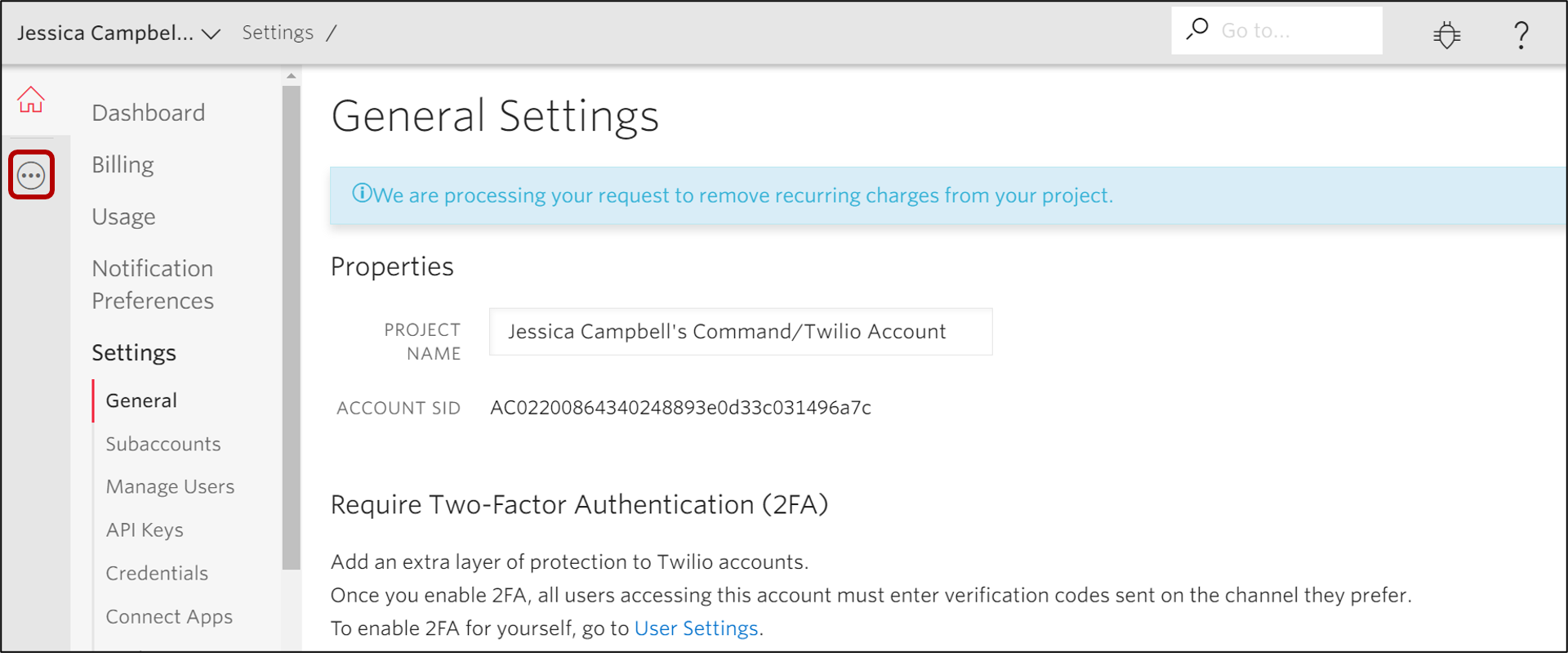The width and height of the screenshot is (1568, 653).
Task: Open Dashboard in the side menu
Action: click(148, 113)
